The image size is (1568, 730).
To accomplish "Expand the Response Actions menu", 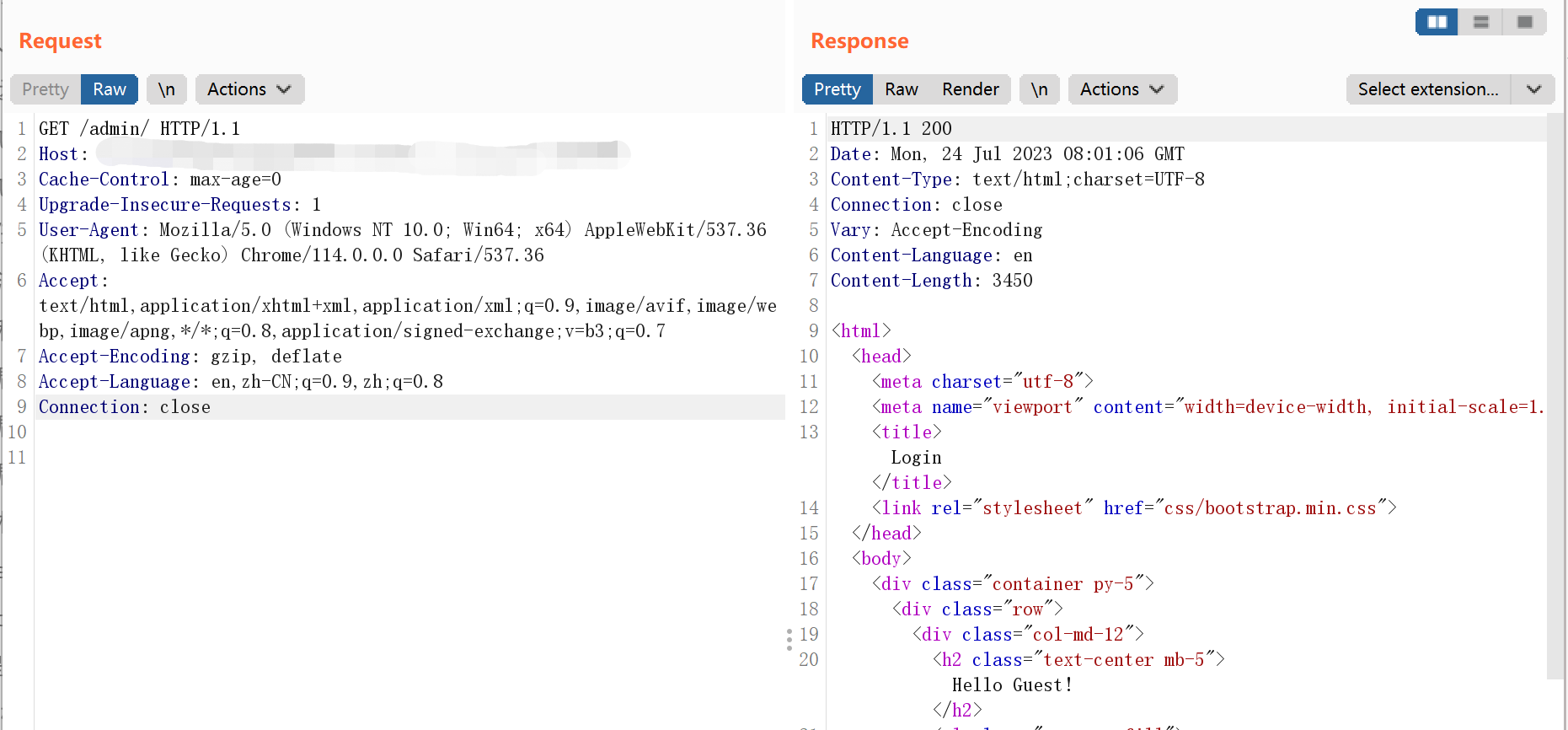I will click(1122, 89).
